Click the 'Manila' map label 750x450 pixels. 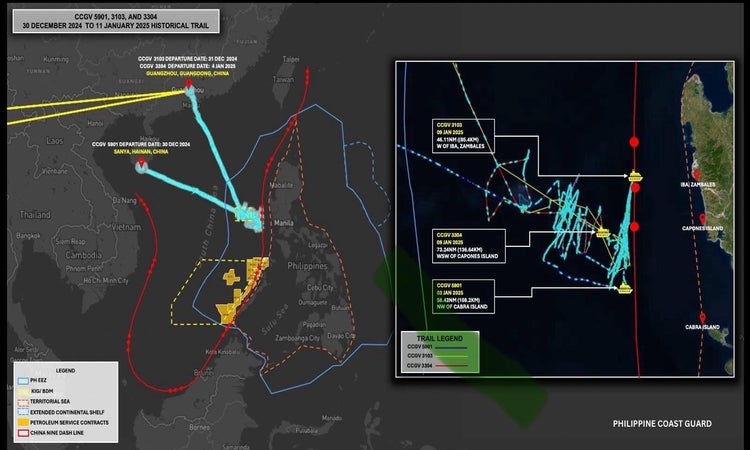point(284,223)
